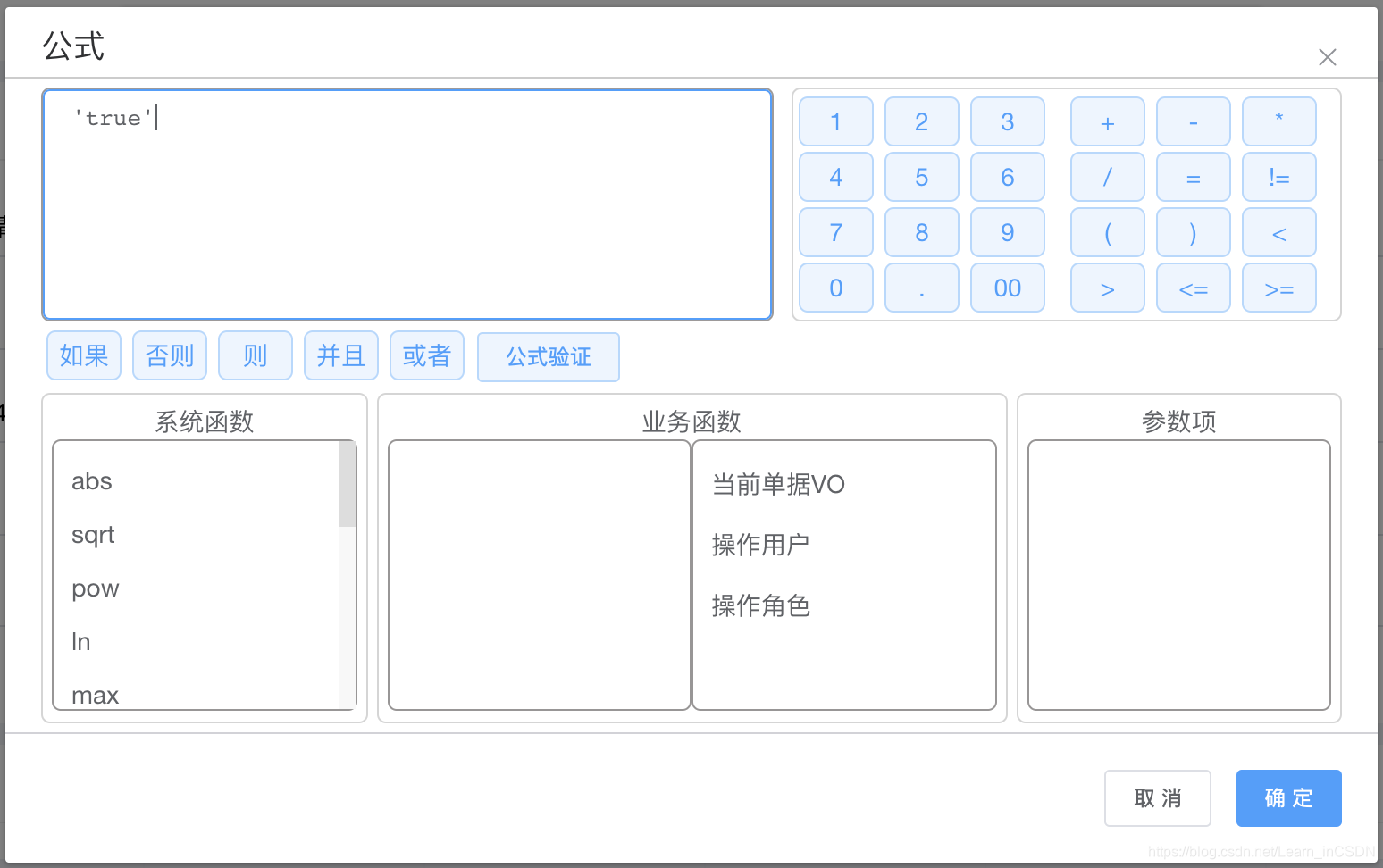
Task: Click the 并且 keyword button
Action: 341,355
